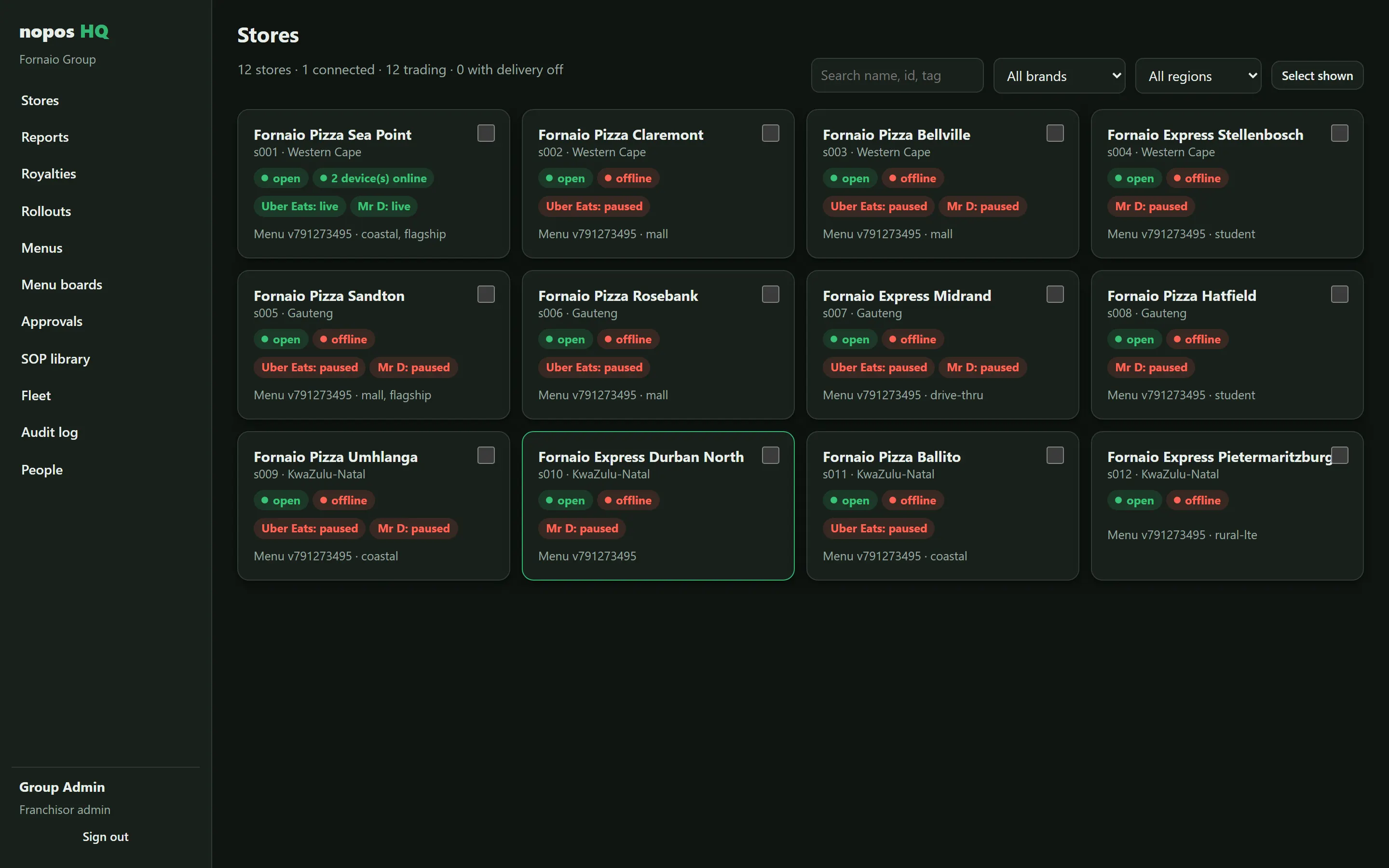Toggle checkbox for Fornaio Express Stellenbosch
The height and width of the screenshot is (868, 1389).
1340,133
